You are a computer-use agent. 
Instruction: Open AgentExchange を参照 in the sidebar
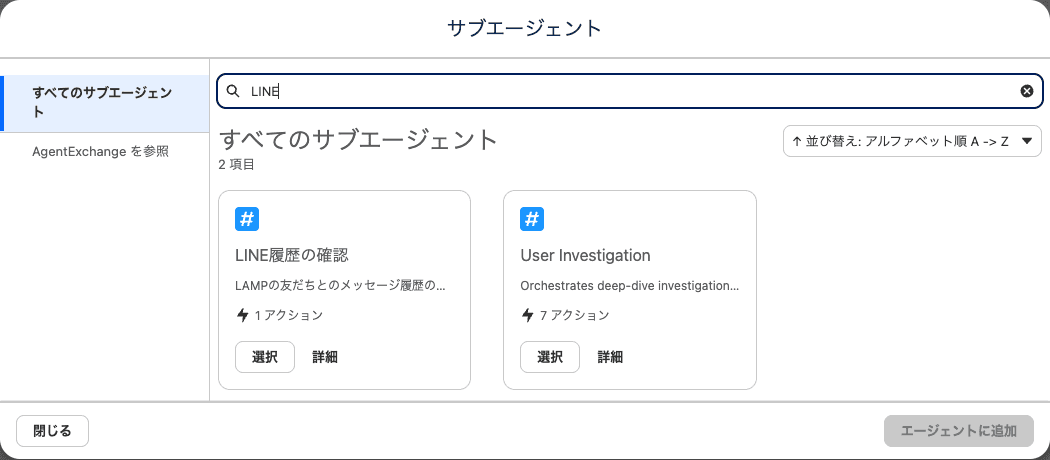point(100,152)
